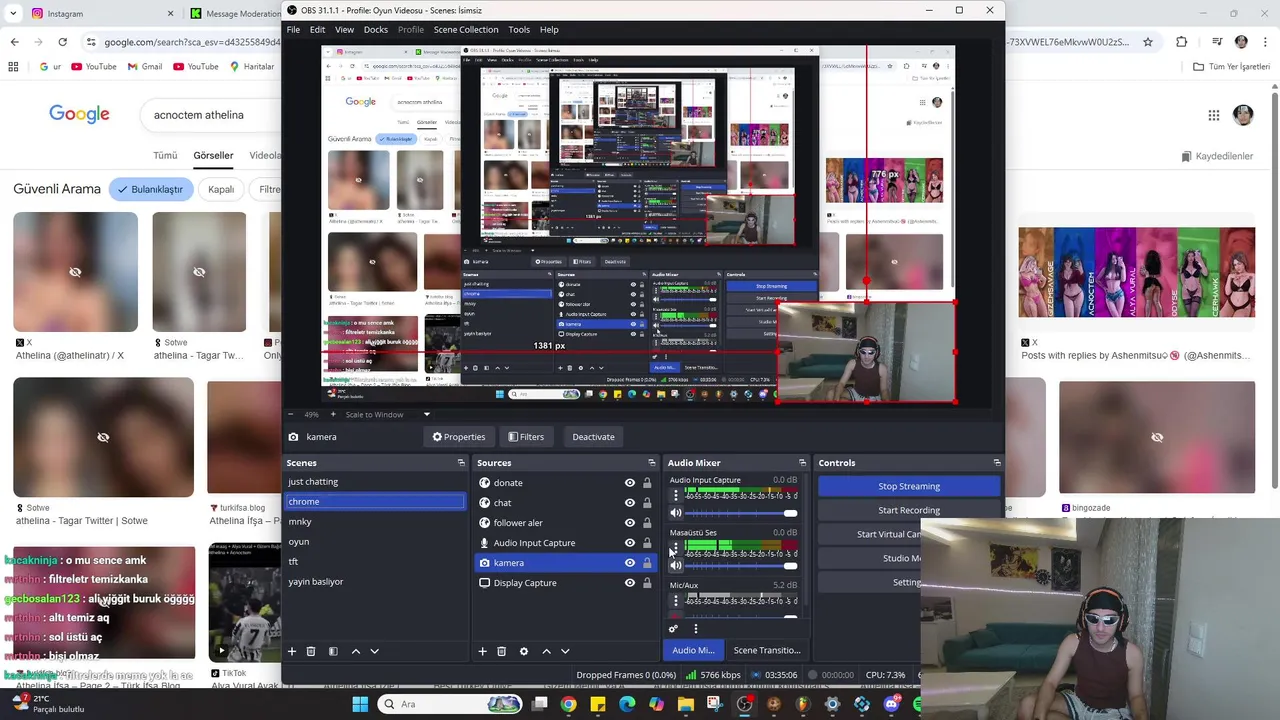The height and width of the screenshot is (720, 1280).
Task: Open advanced audio properties gears icon
Action: [673, 629]
